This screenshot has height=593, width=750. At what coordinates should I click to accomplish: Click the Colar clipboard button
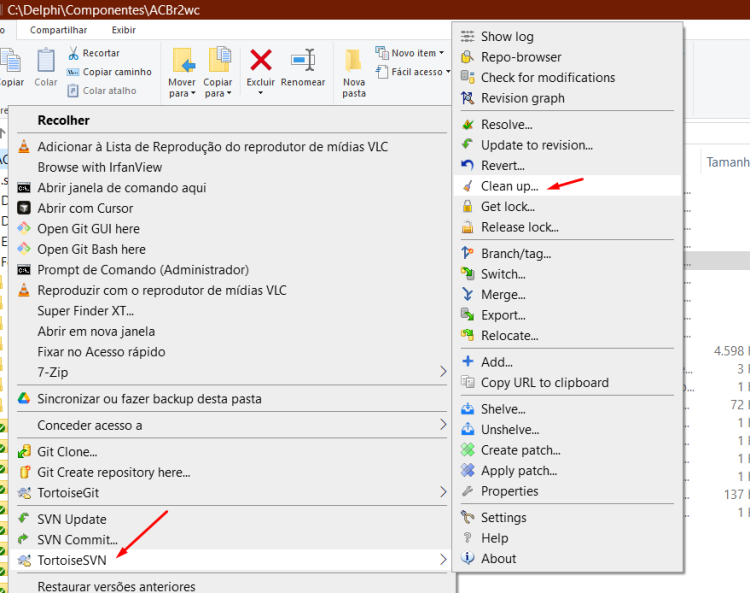(x=46, y=67)
